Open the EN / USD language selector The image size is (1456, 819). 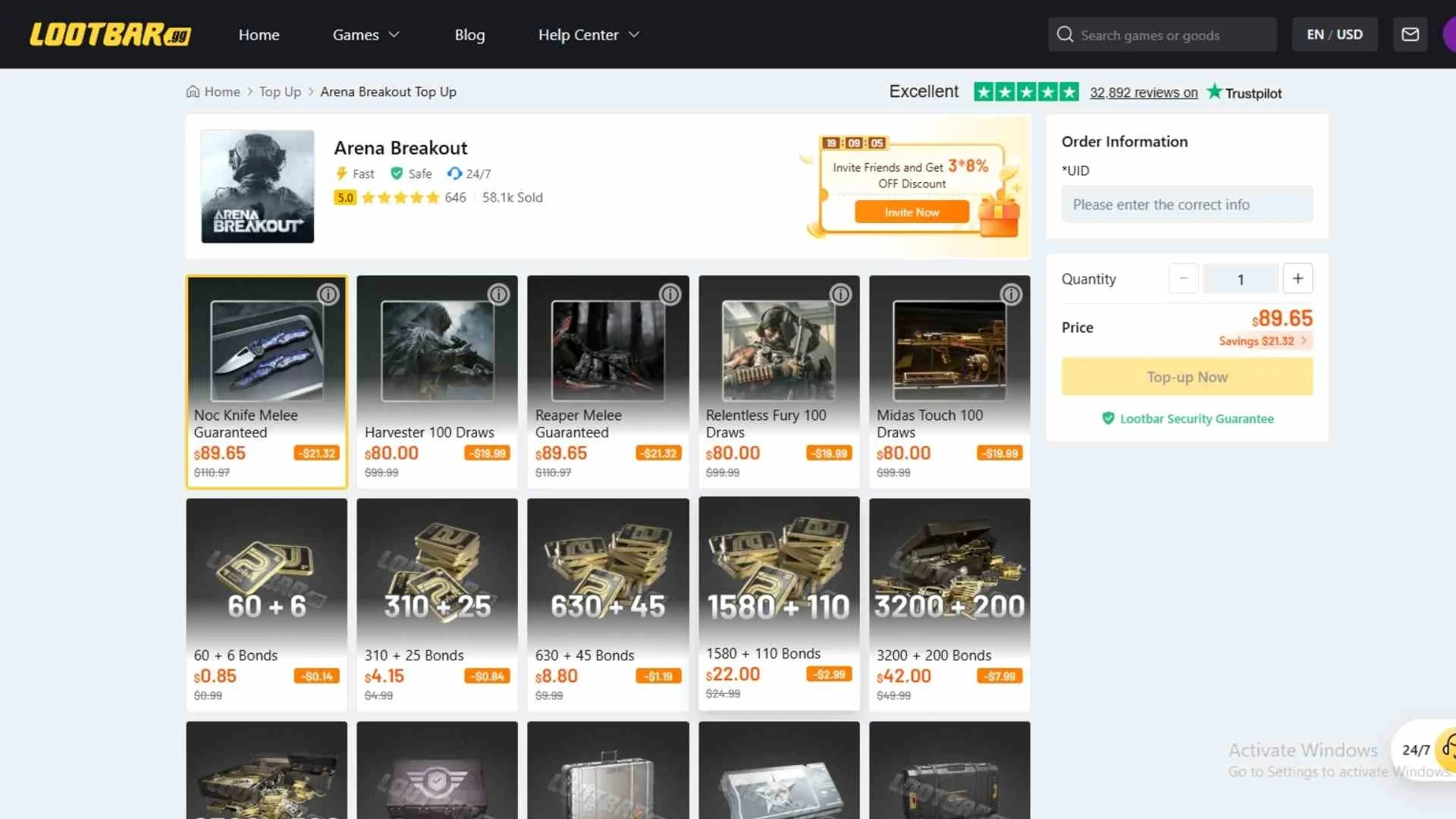[x=1334, y=35]
